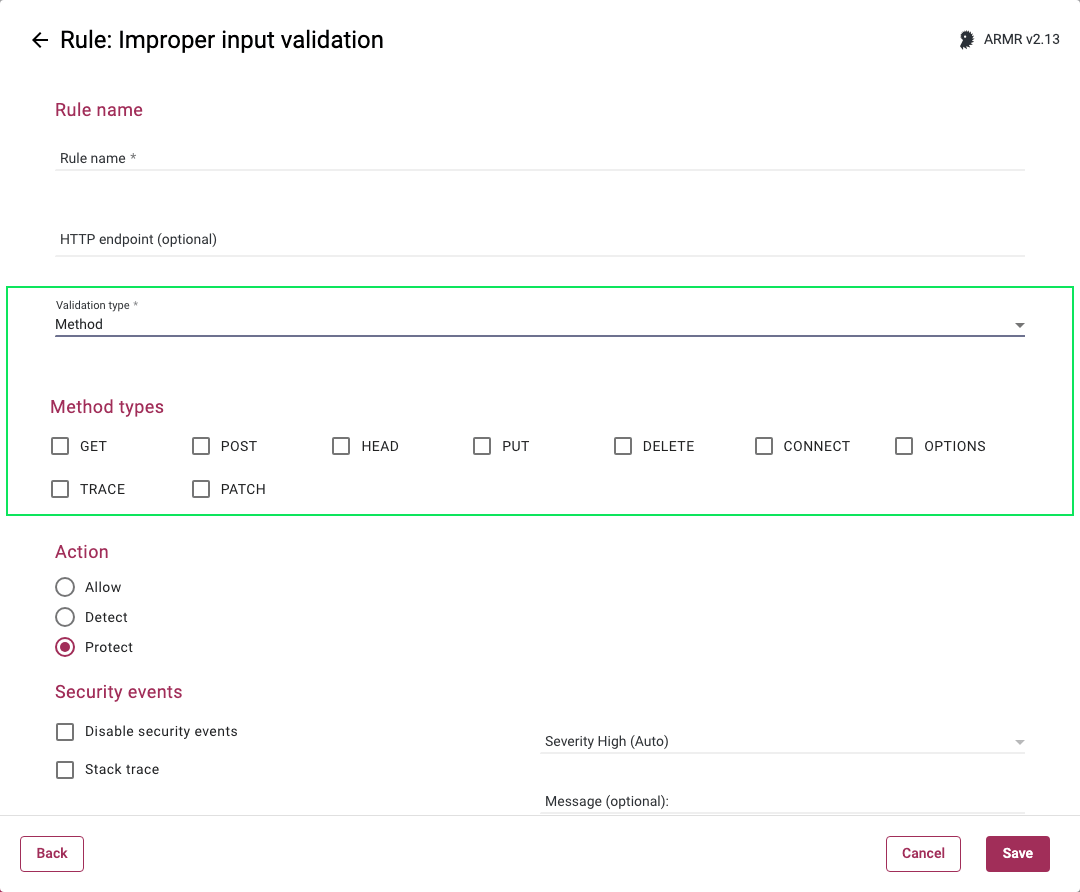
Task: Select the Detect action radio button
Action: click(x=65, y=617)
